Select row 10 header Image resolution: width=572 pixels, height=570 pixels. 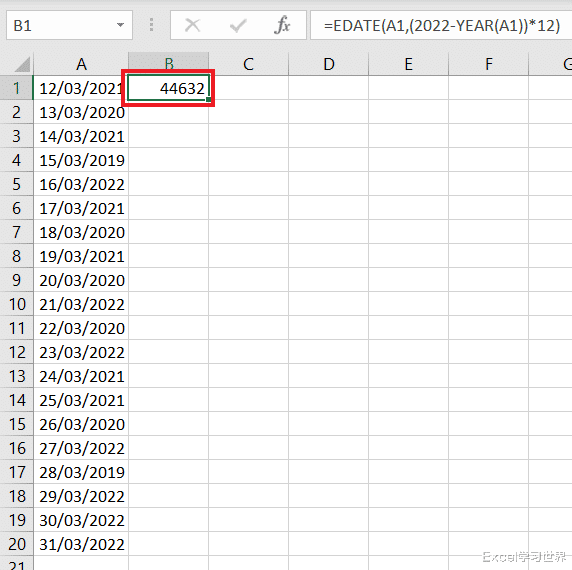pyautogui.click(x=16, y=304)
